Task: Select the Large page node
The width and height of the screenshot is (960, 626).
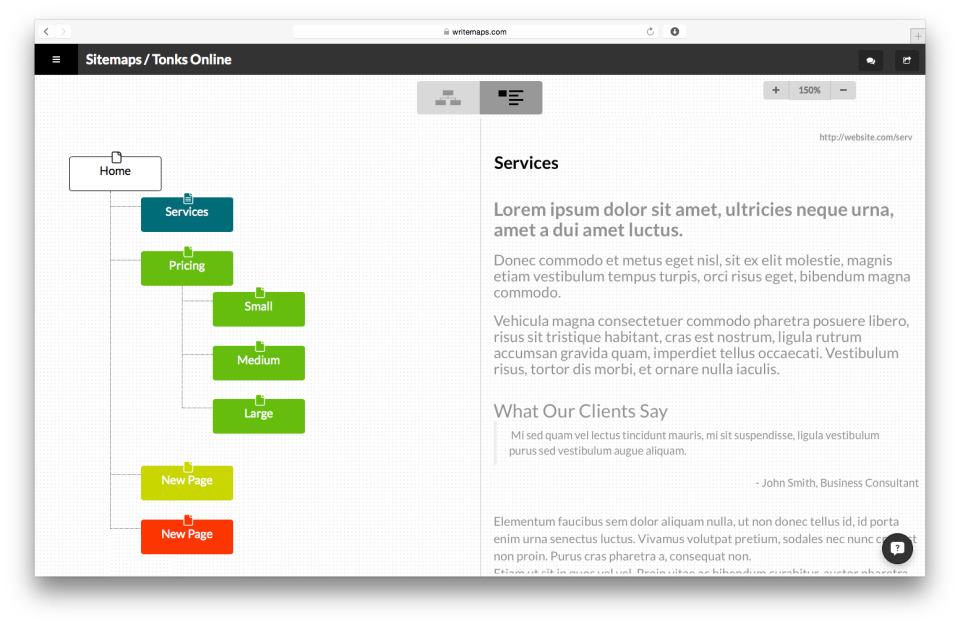Action: tap(258, 416)
